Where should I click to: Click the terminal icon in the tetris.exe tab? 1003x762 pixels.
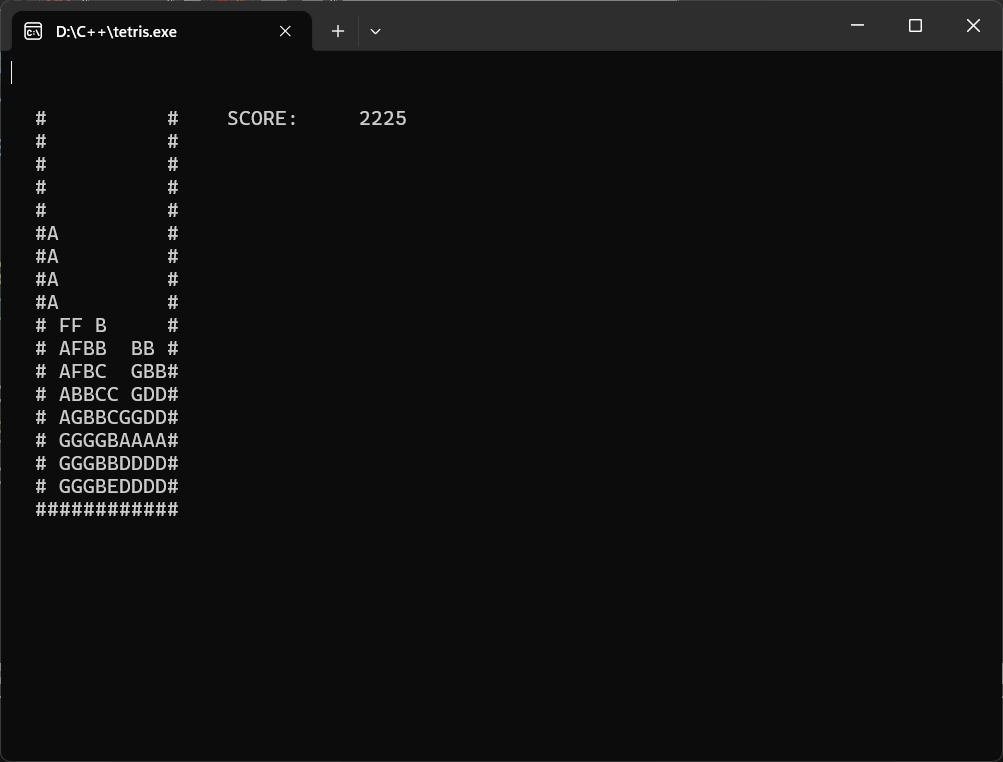(x=33, y=31)
